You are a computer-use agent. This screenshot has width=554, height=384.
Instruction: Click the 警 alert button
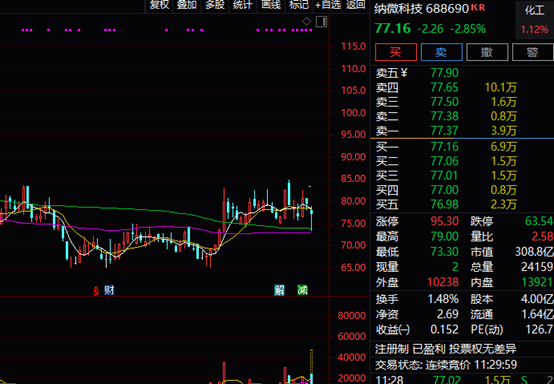point(533,52)
